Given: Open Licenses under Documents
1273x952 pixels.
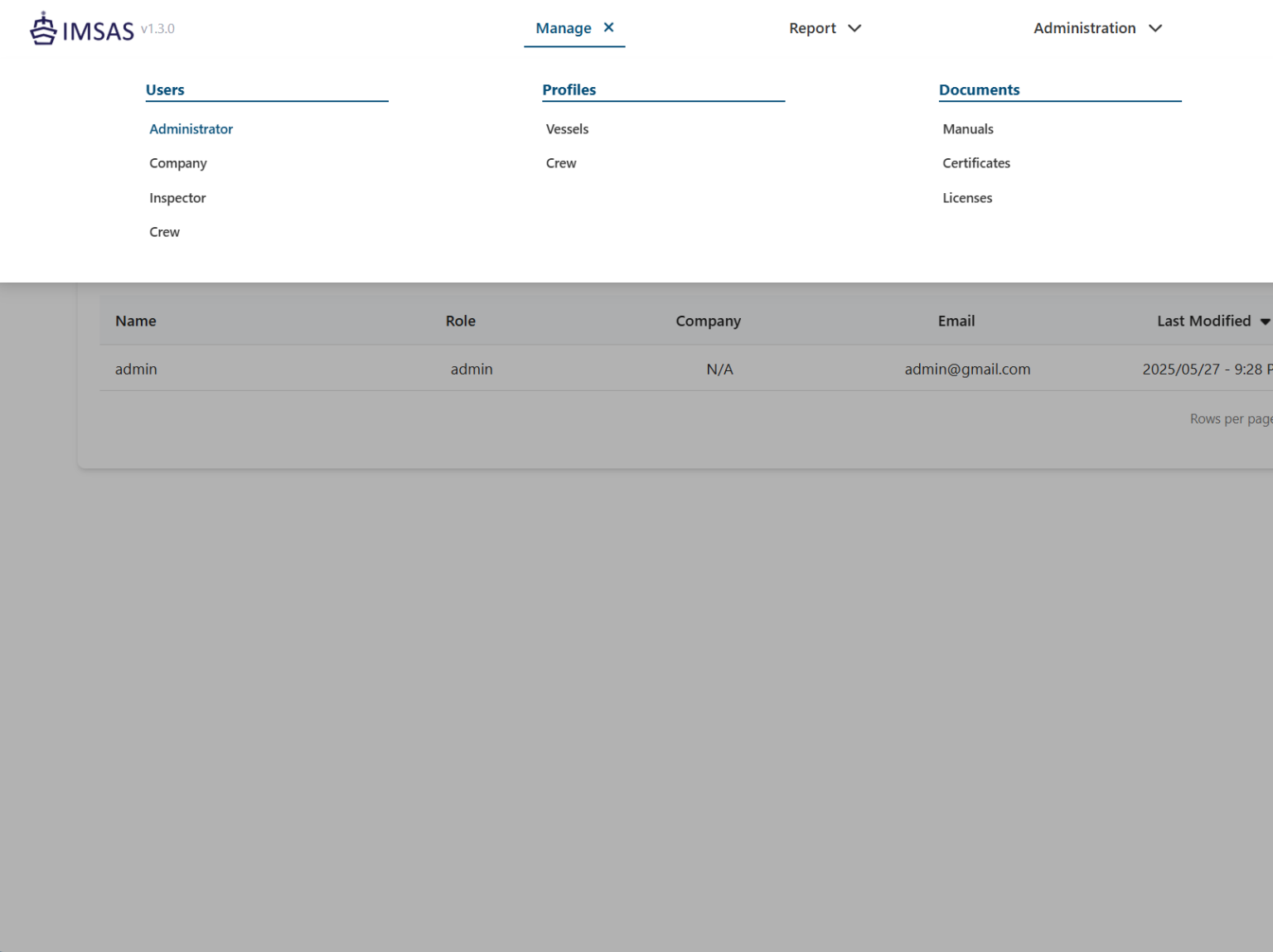Looking at the screenshot, I should [967, 198].
